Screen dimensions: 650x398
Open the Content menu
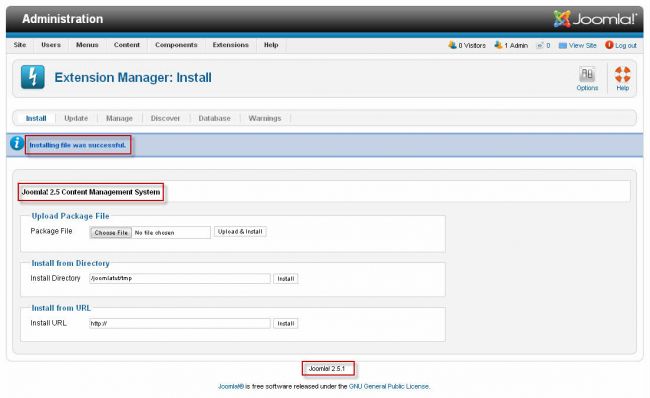pyautogui.click(x=127, y=45)
